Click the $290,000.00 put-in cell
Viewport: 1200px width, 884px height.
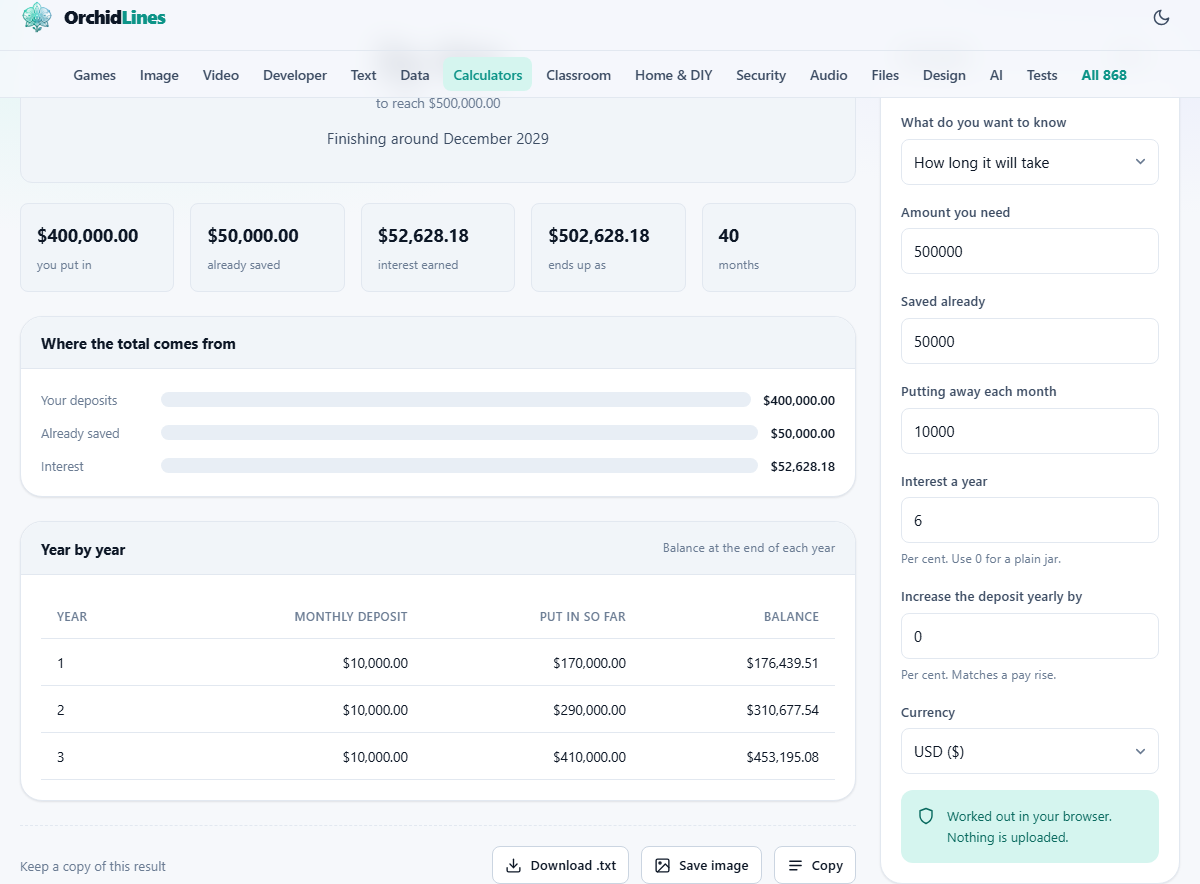[x=589, y=710]
